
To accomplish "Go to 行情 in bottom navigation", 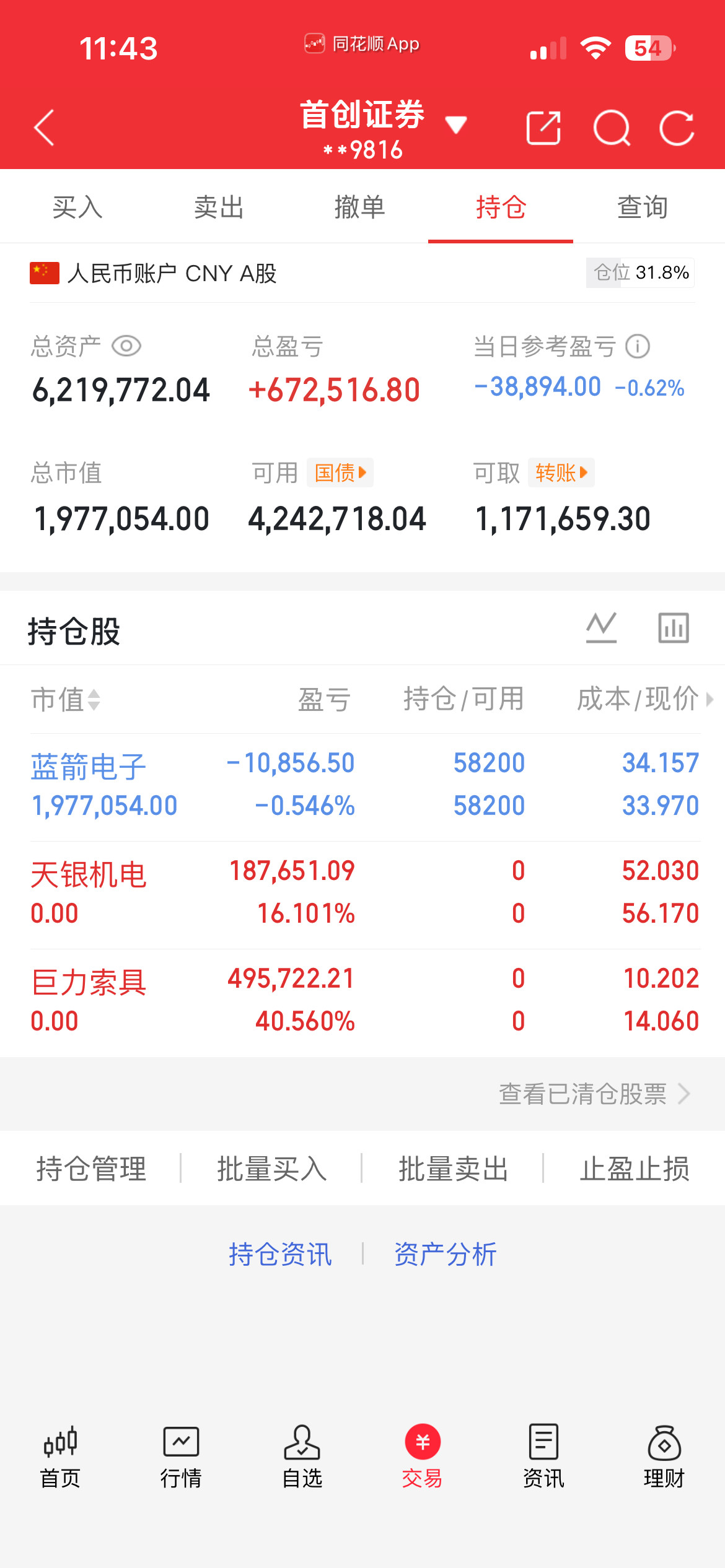I will point(181,1457).
